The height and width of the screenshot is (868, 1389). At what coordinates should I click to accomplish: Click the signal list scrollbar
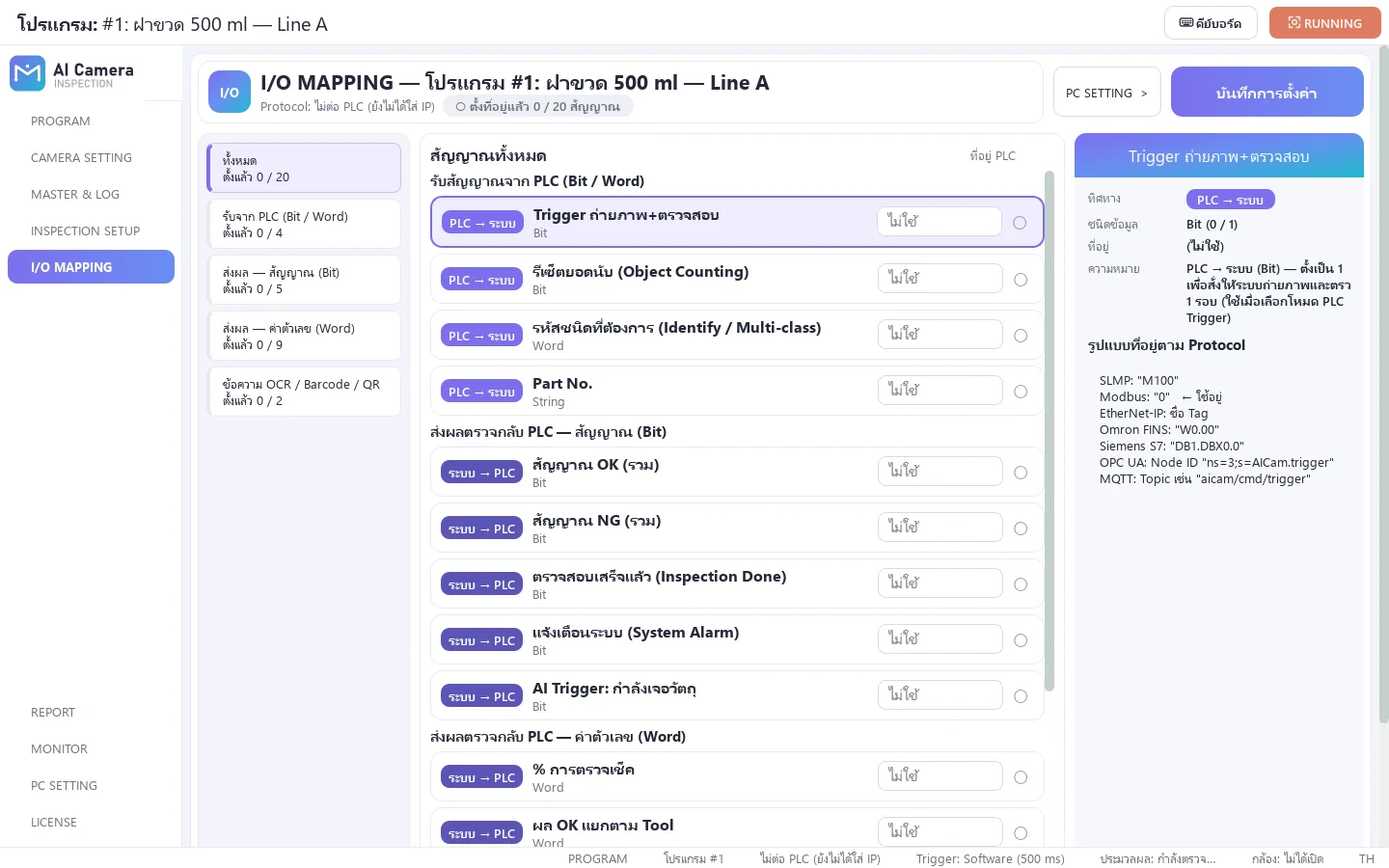pos(1049,431)
